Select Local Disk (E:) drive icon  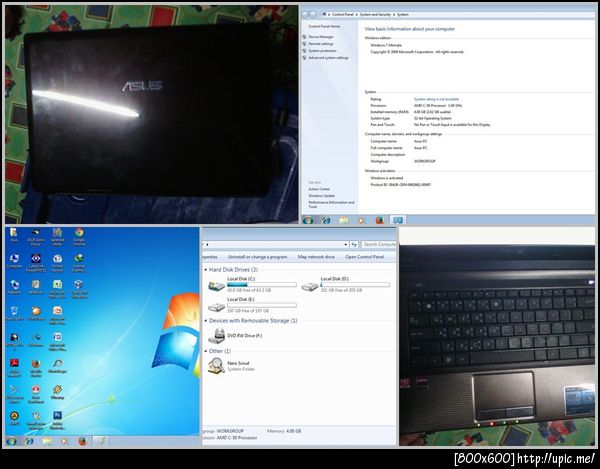[x=216, y=306]
